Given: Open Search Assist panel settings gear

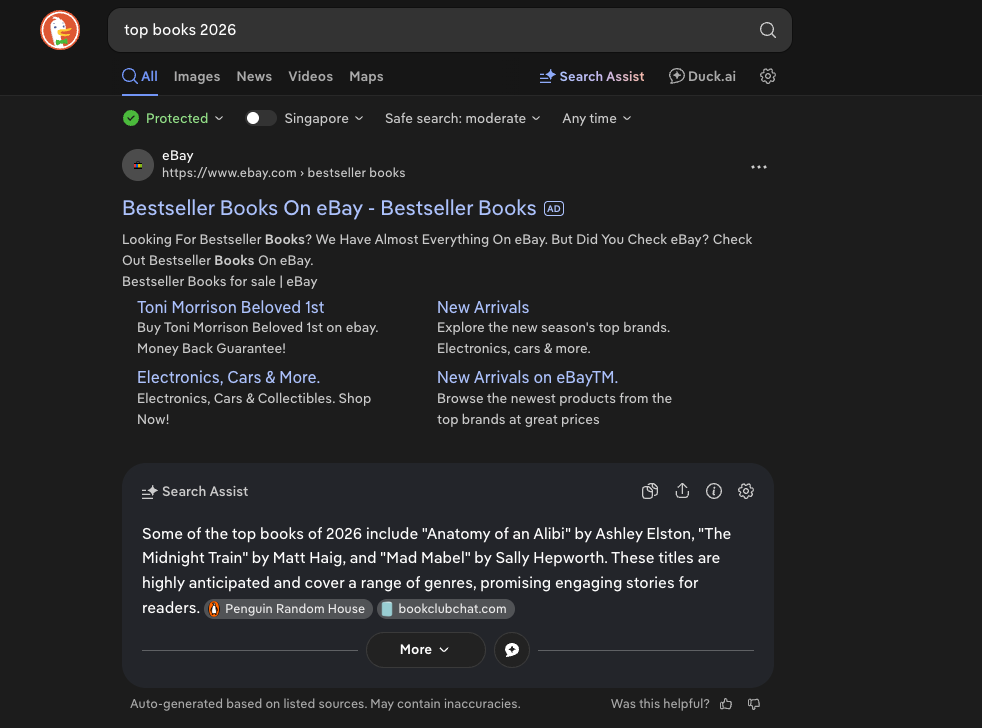Looking at the screenshot, I should (x=745, y=491).
